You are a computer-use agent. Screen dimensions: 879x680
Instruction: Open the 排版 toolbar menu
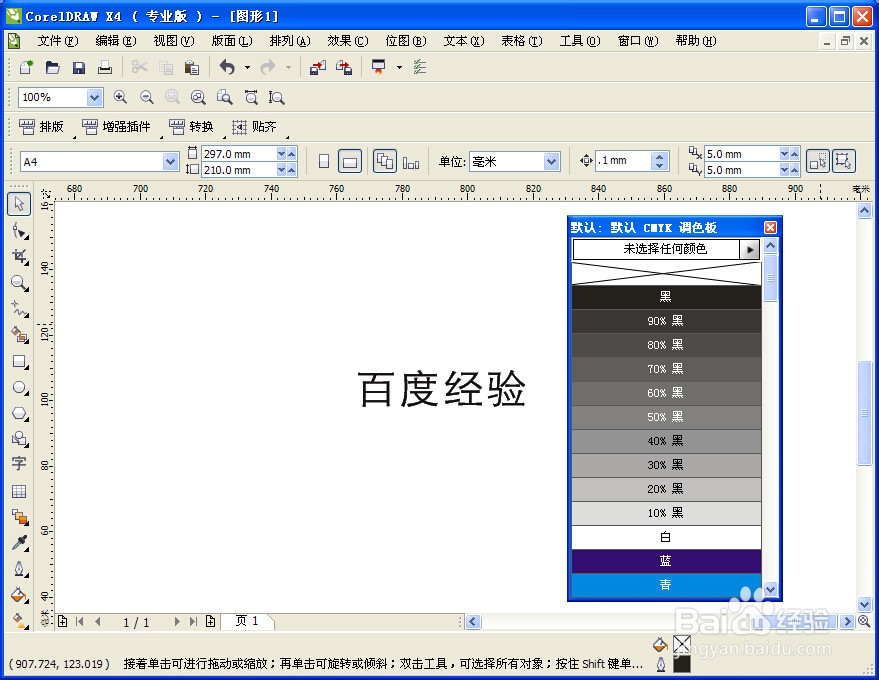(x=42, y=127)
